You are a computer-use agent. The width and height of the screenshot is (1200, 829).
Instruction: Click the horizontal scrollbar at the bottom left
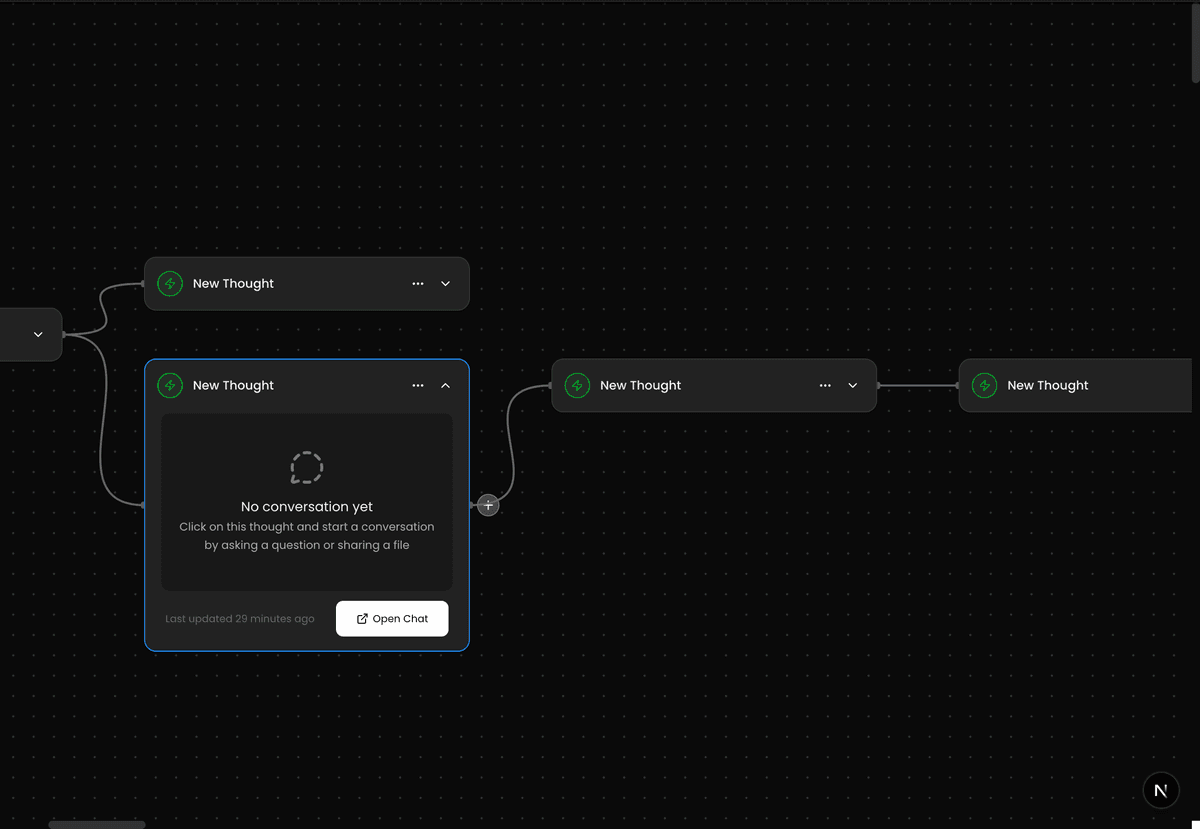tap(96, 823)
